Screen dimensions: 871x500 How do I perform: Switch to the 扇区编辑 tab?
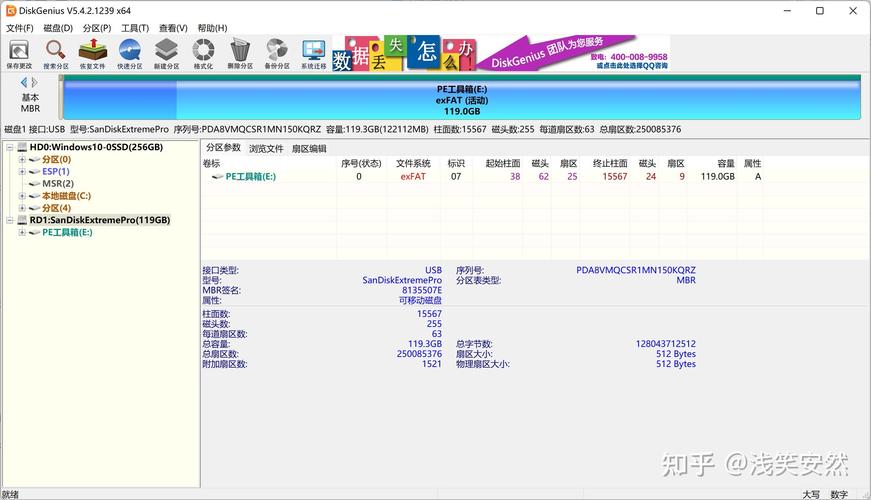point(309,148)
